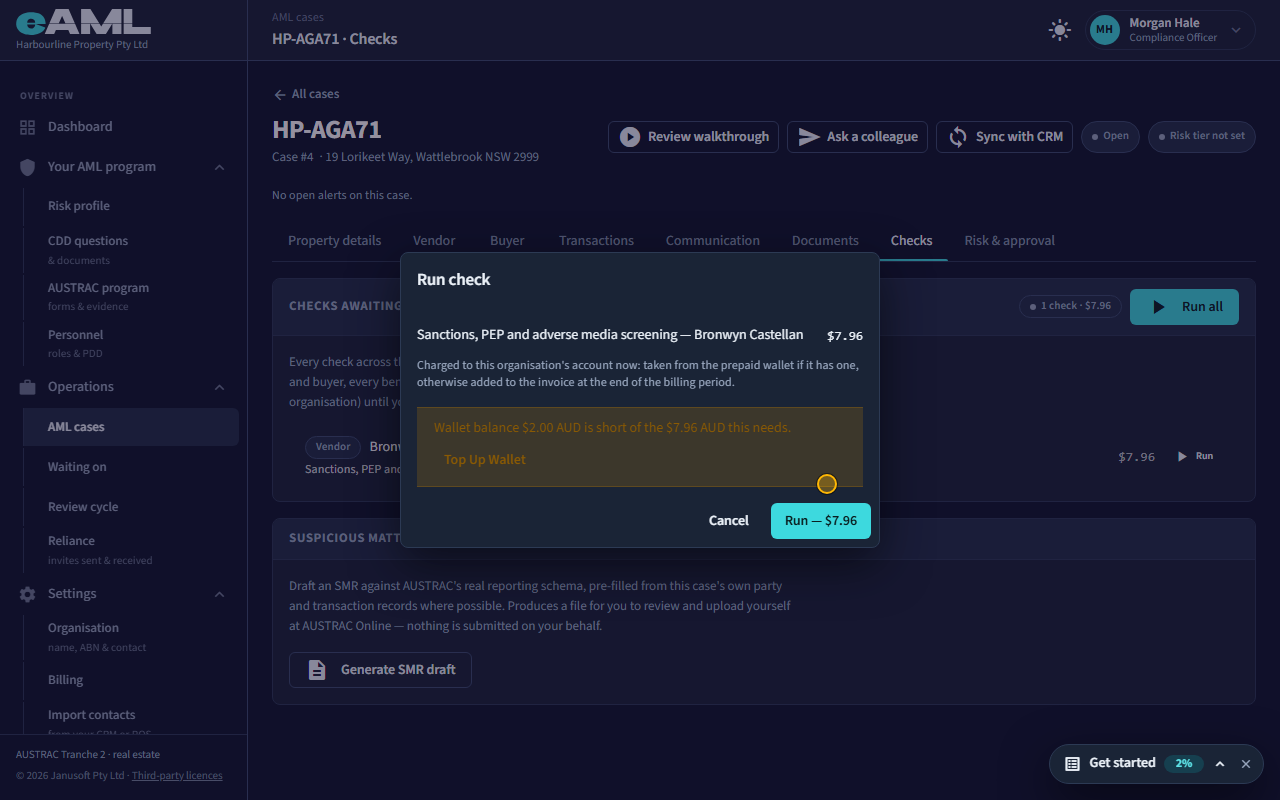Select the Documents tab

pos(825,240)
